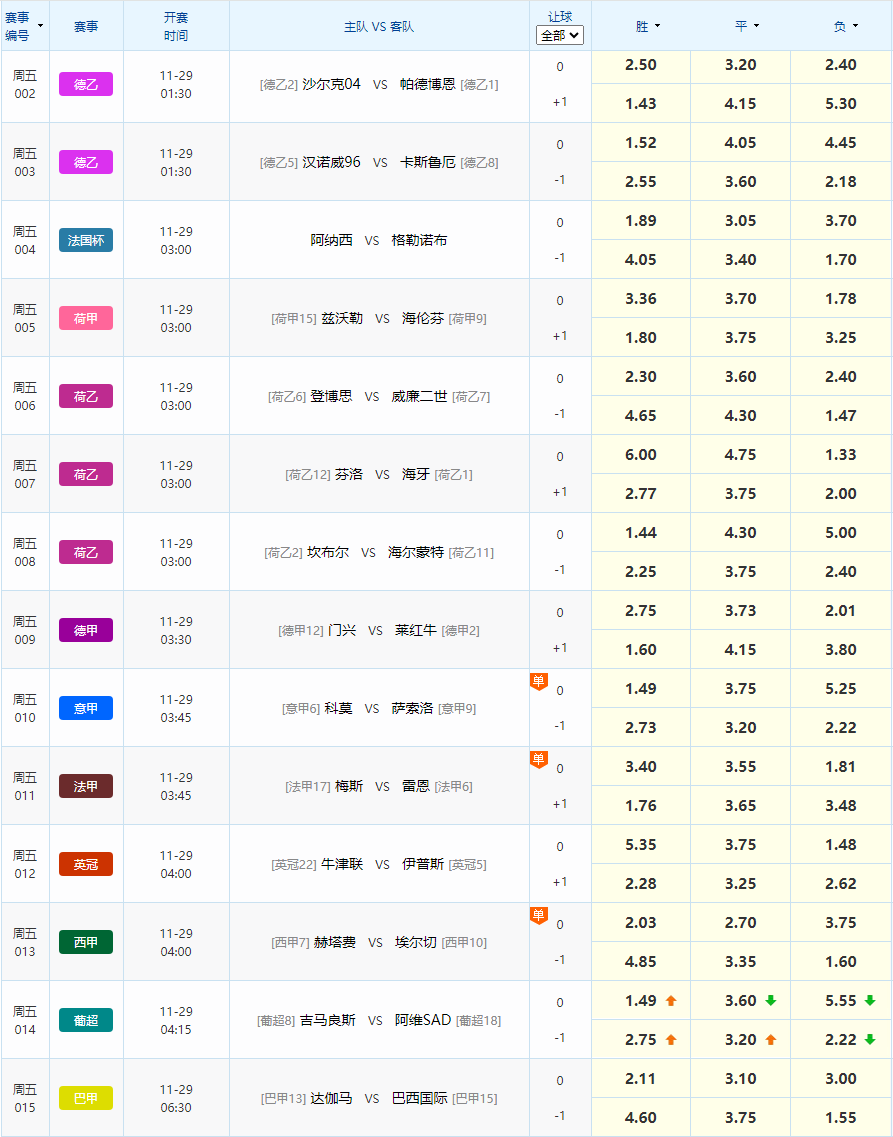Open team 威廉二世
The image size is (893, 1137).
[x=419, y=396]
